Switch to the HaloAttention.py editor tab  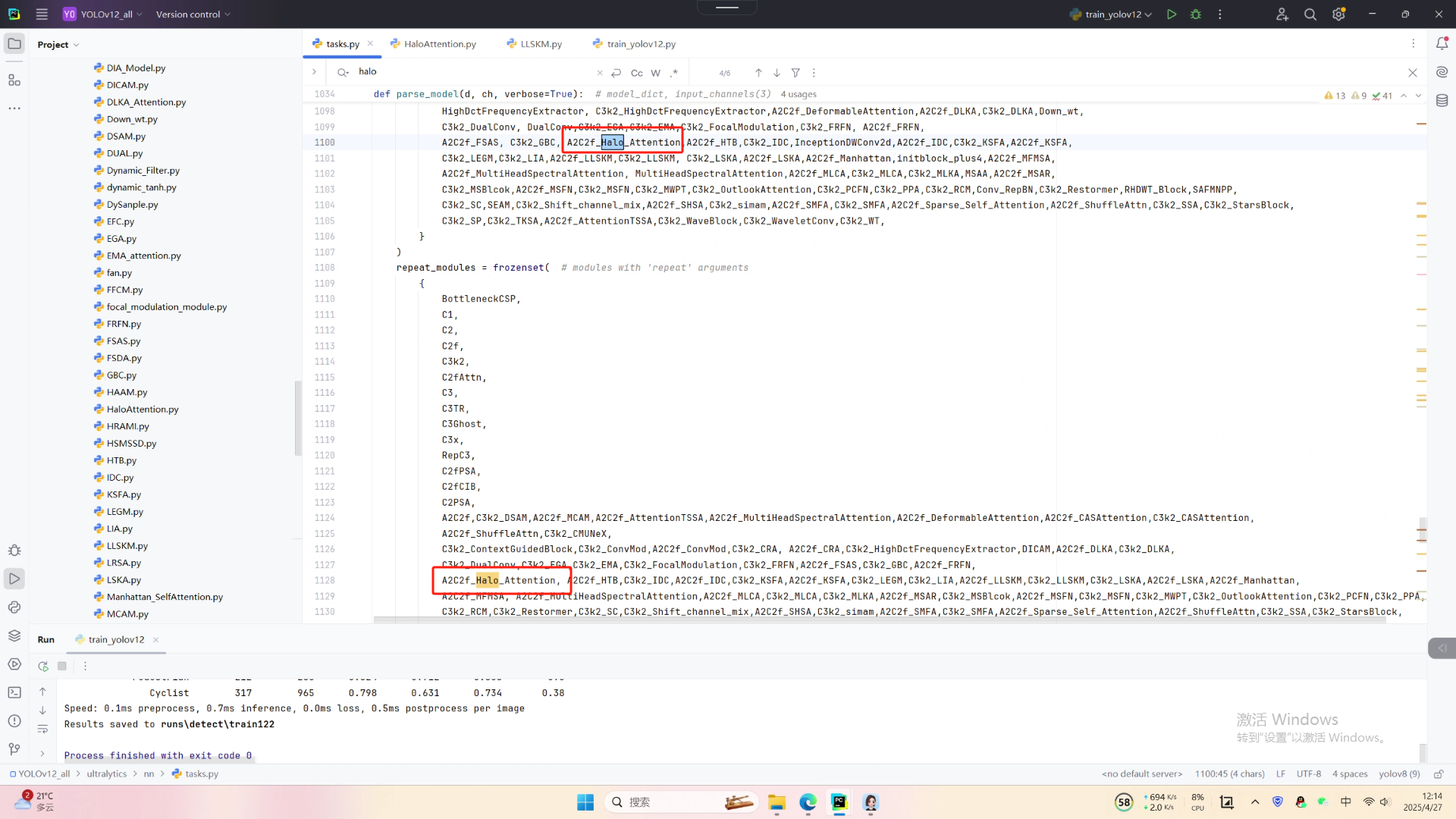coord(439,44)
